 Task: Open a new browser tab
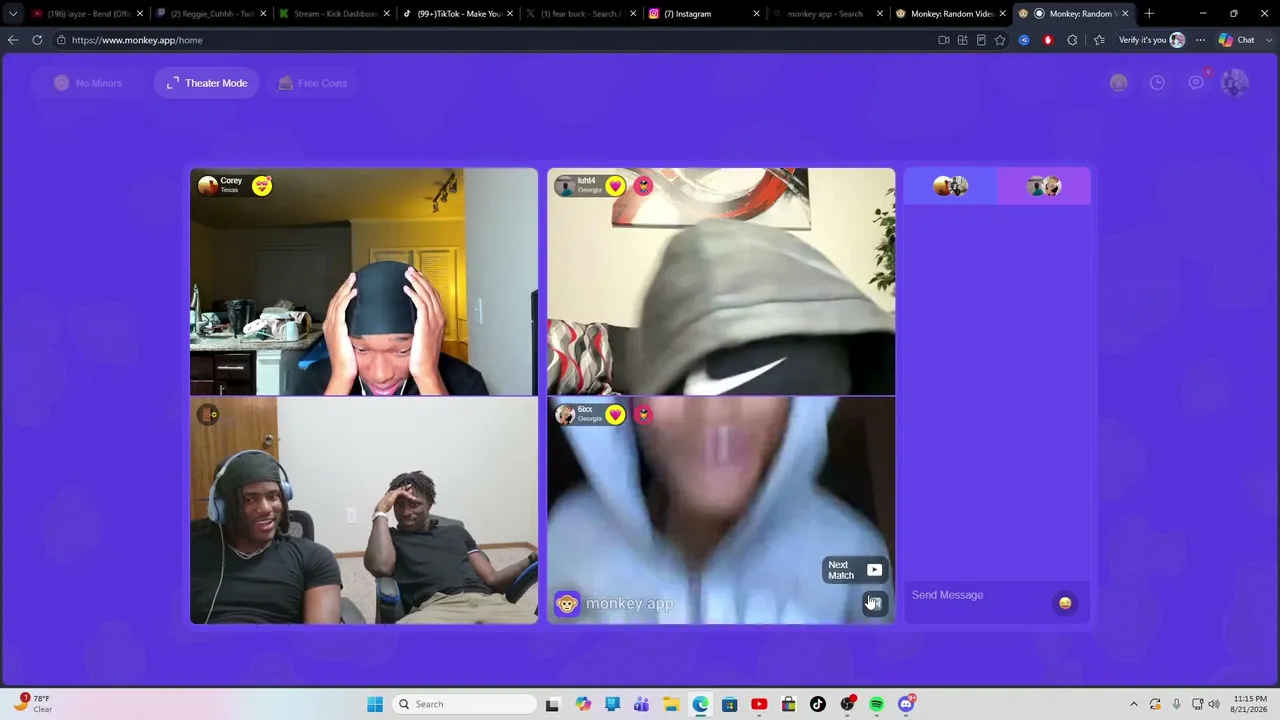point(1149,14)
